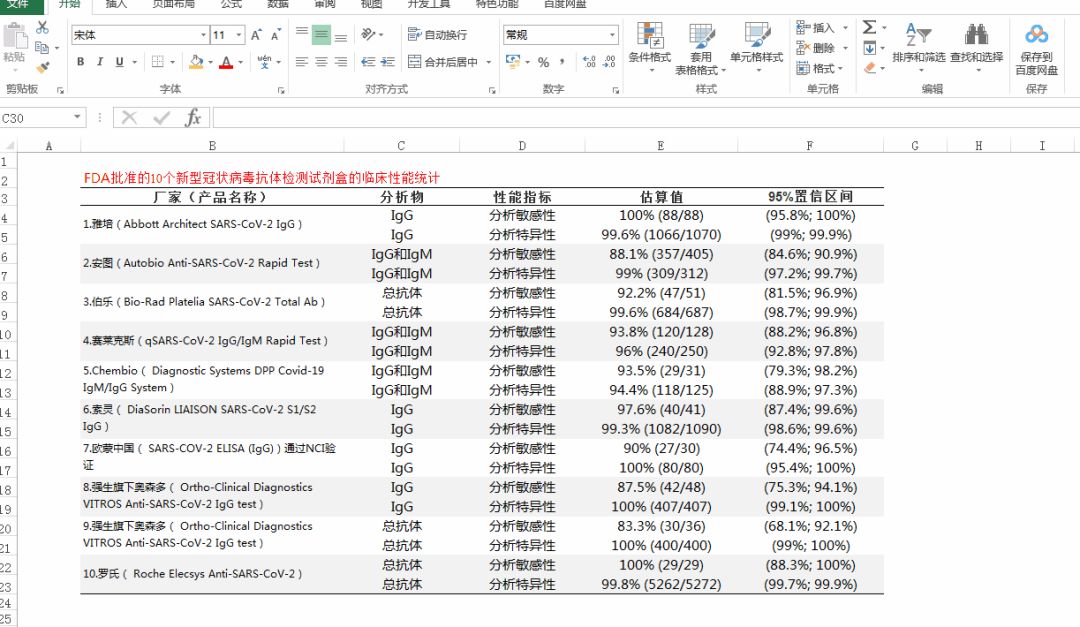Click the Cut scissors icon
Image resolution: width=1080 pixels, height=627 pixels.
coord(42,27)
